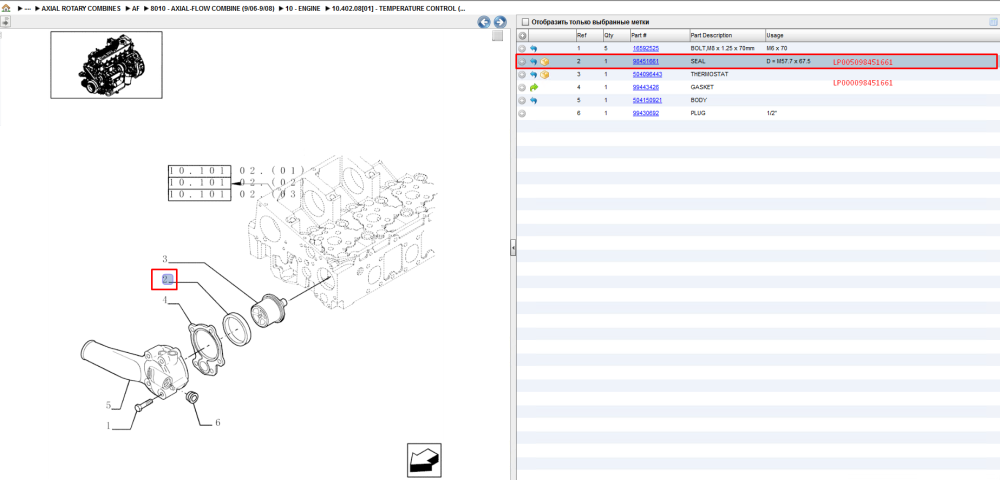This screenshot has height=480, width=1000.
Task: Navigate to previous diagram with left arrow
Action: [x=484, y=22]
